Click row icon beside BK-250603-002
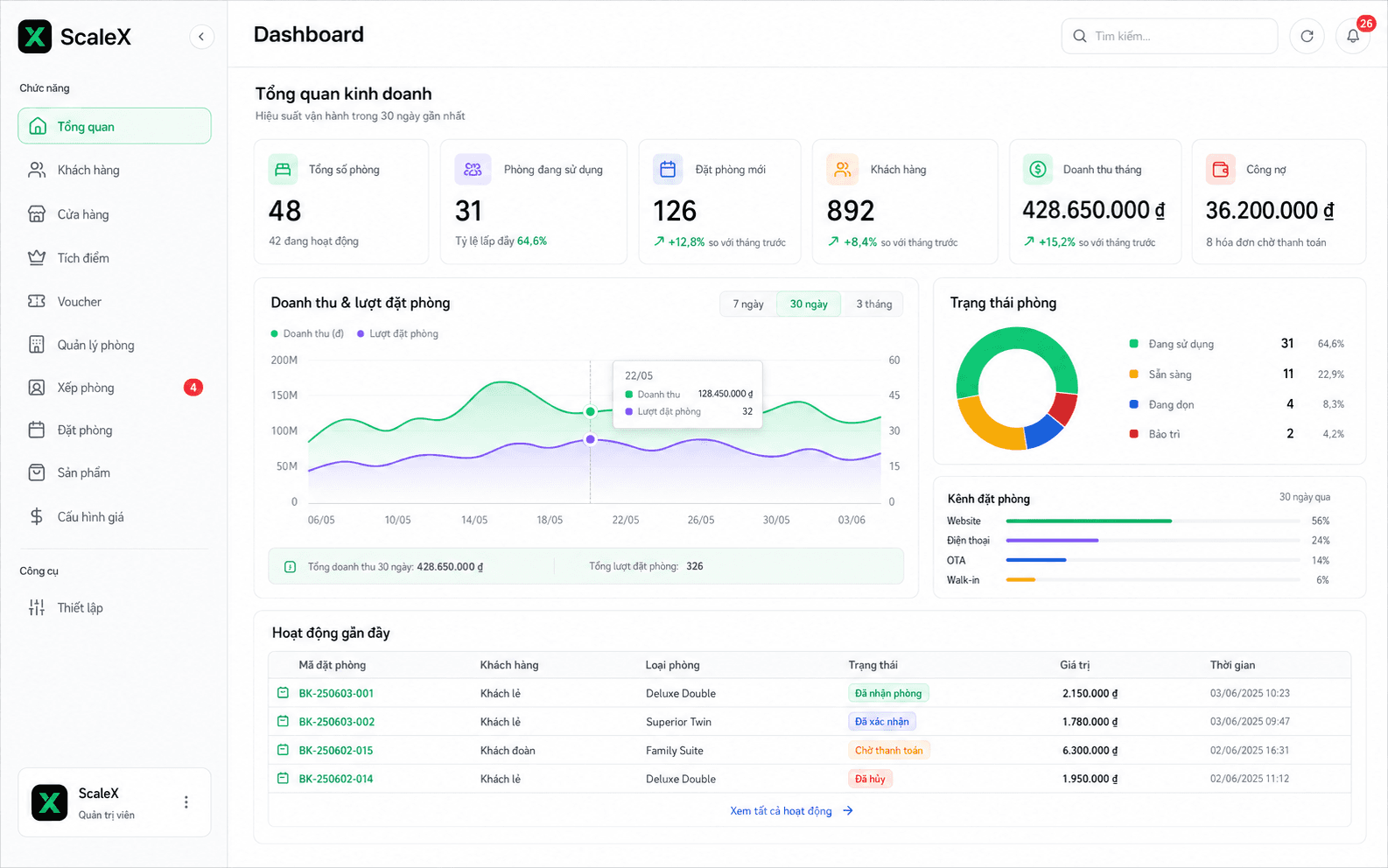 coord(283,722)
